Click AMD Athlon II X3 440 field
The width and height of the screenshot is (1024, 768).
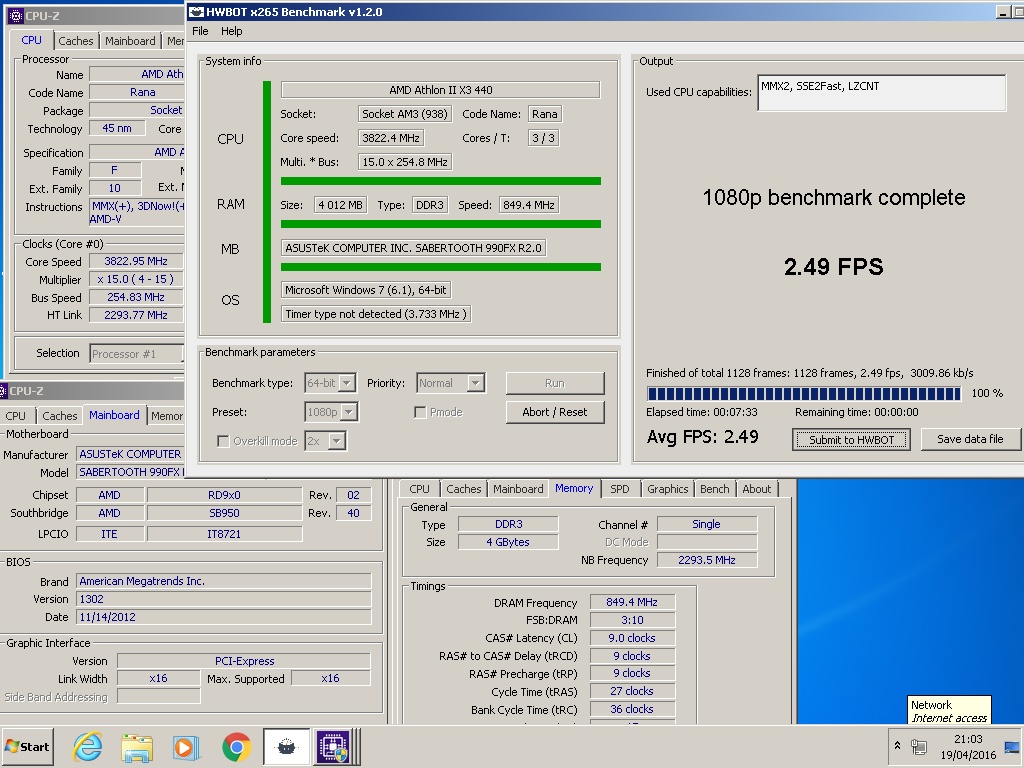440,90
